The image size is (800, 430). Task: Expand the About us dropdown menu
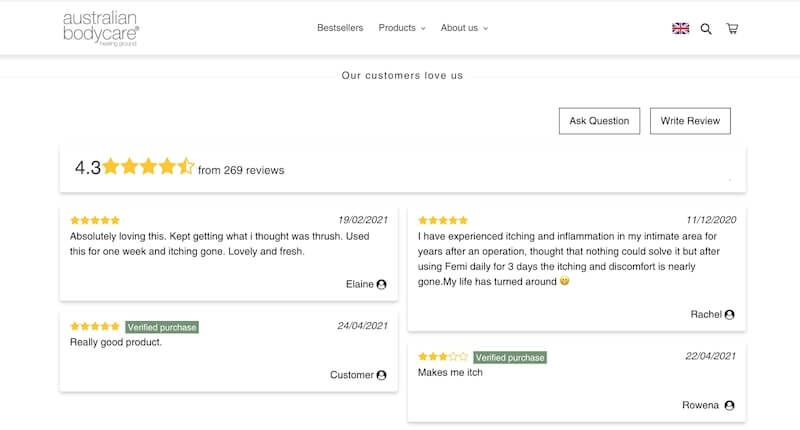tap(464, 28)
